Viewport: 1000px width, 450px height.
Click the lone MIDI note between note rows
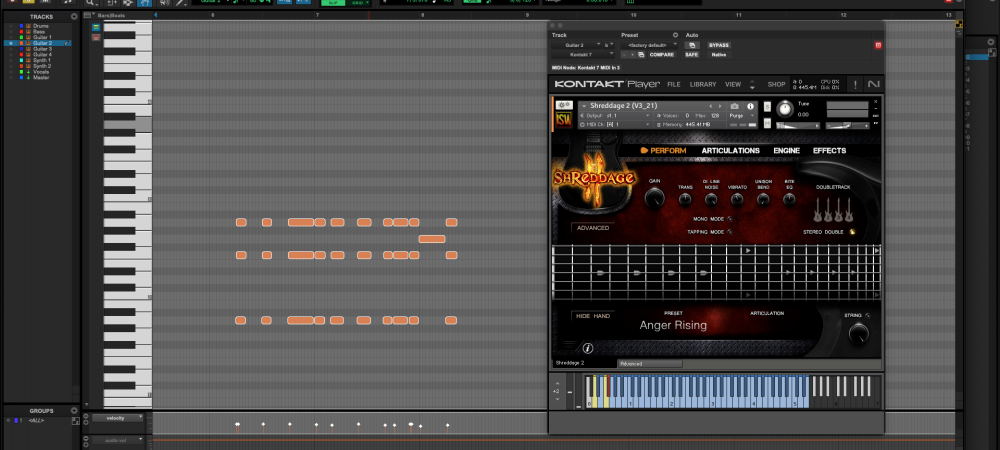[x=432, y=239]
